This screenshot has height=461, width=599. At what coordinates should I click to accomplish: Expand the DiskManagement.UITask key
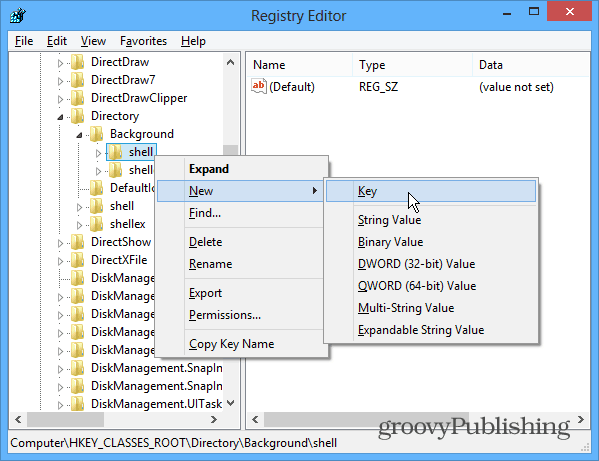[x=60, y=405]
